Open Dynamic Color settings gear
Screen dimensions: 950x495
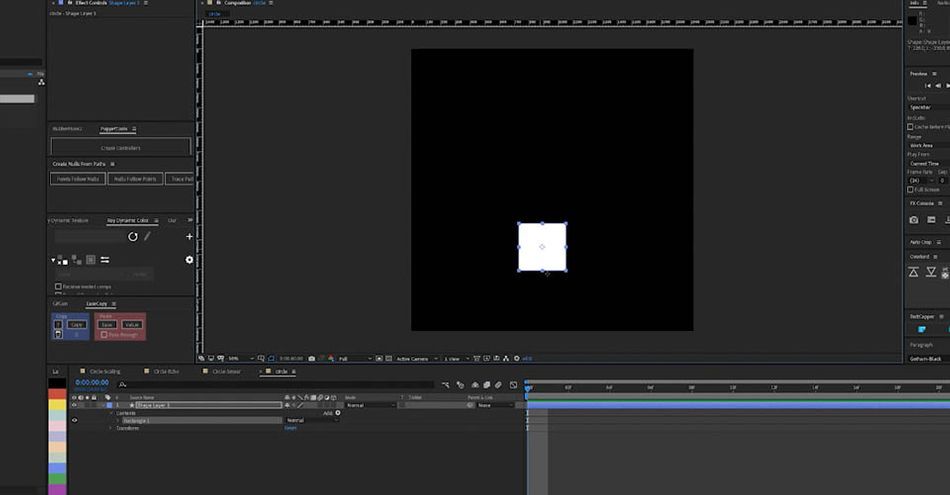[x=189, y=259]
